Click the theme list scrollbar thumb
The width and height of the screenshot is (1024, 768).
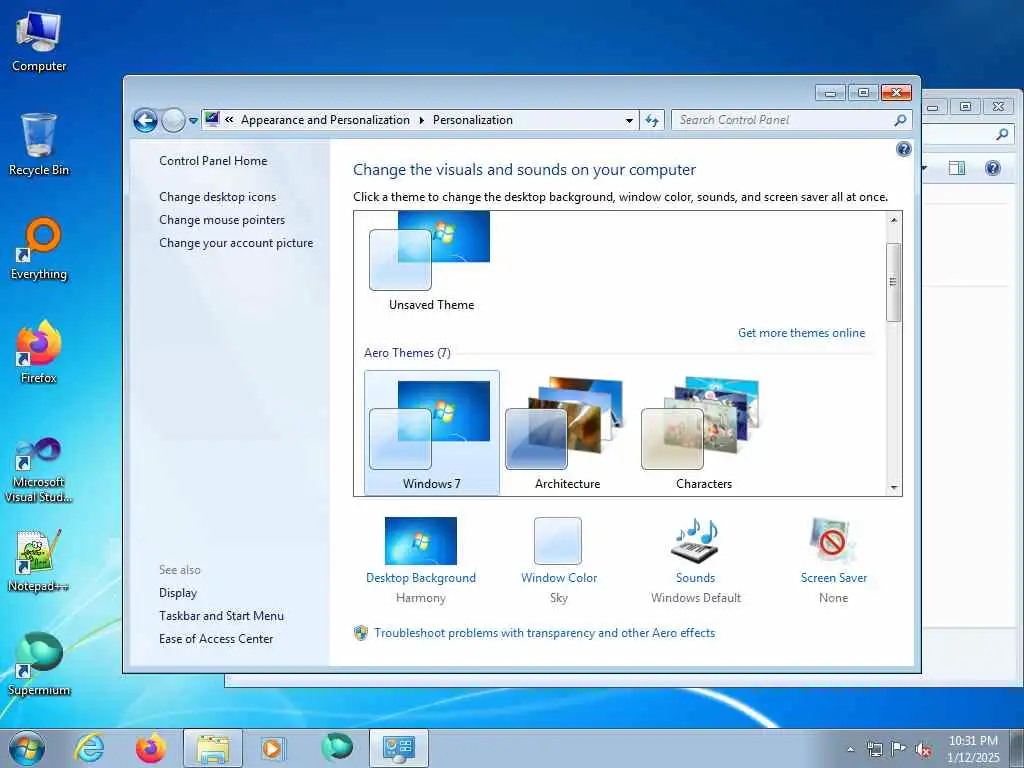tap(893, 281)
